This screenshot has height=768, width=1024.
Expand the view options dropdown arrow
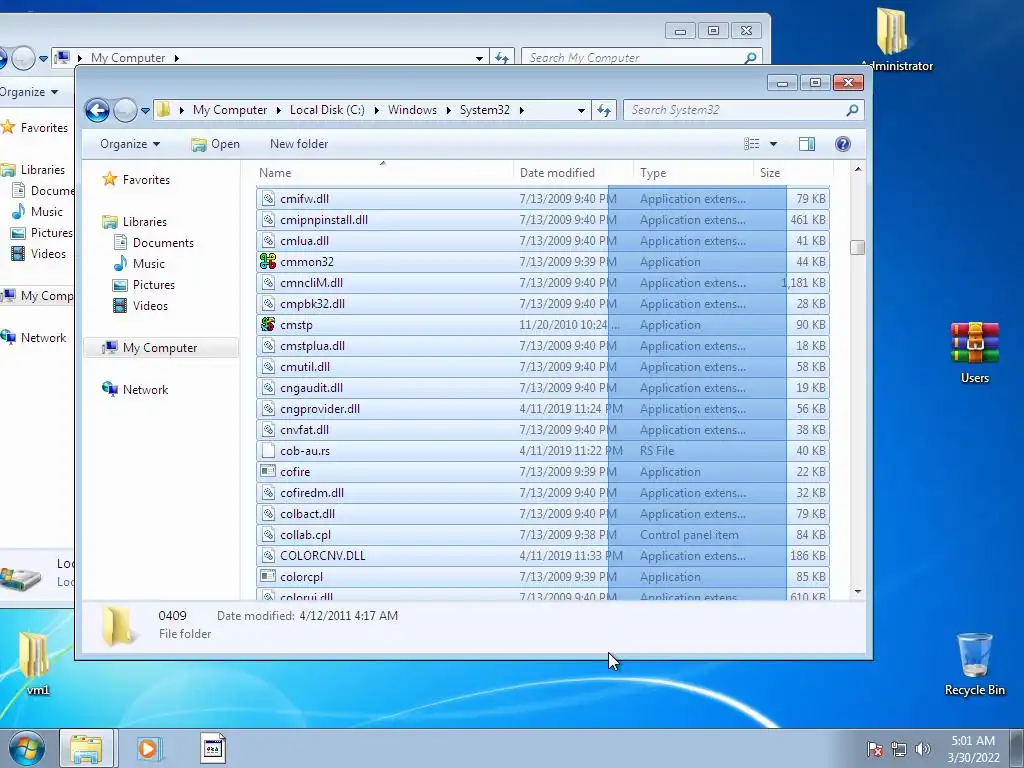773,144
